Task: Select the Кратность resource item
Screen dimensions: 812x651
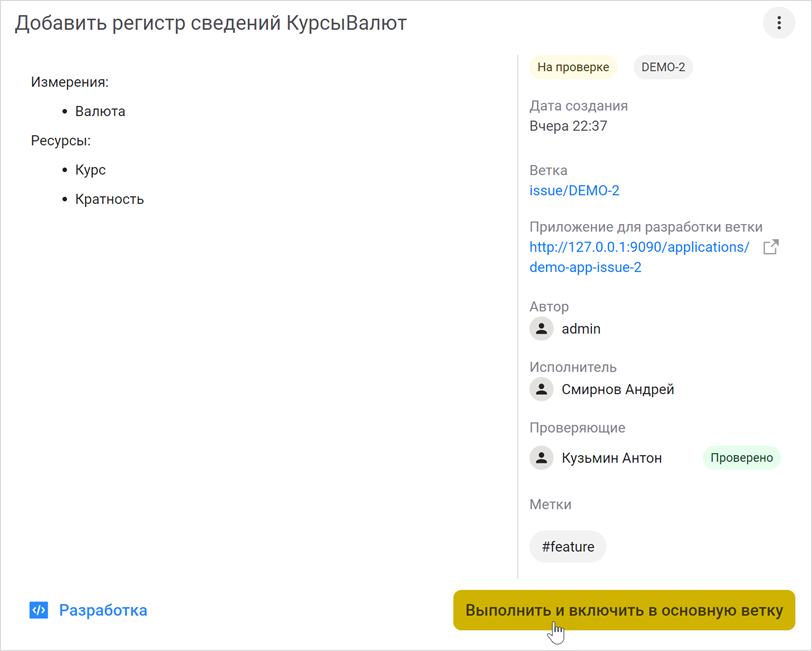Action: (x=109, y=198)
